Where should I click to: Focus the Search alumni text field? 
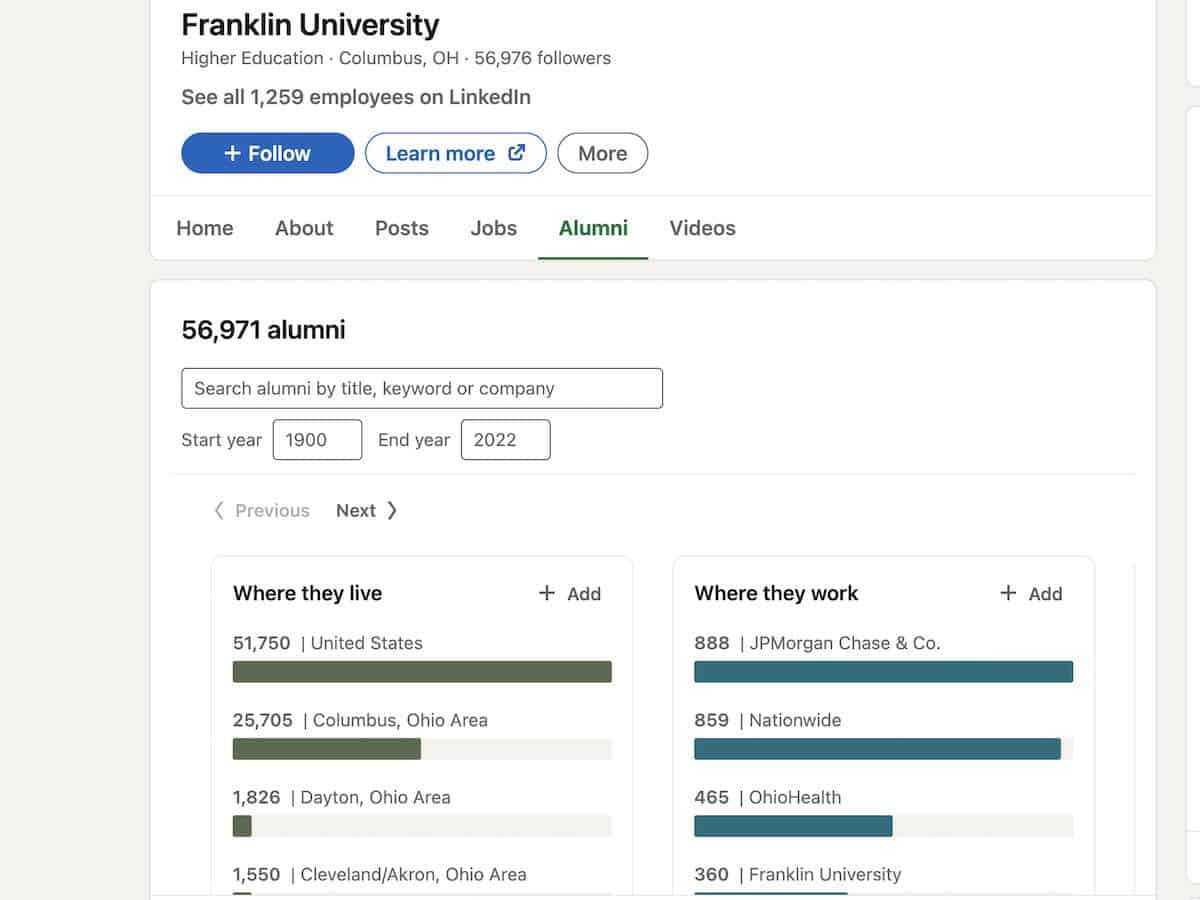tap(422, 388)
